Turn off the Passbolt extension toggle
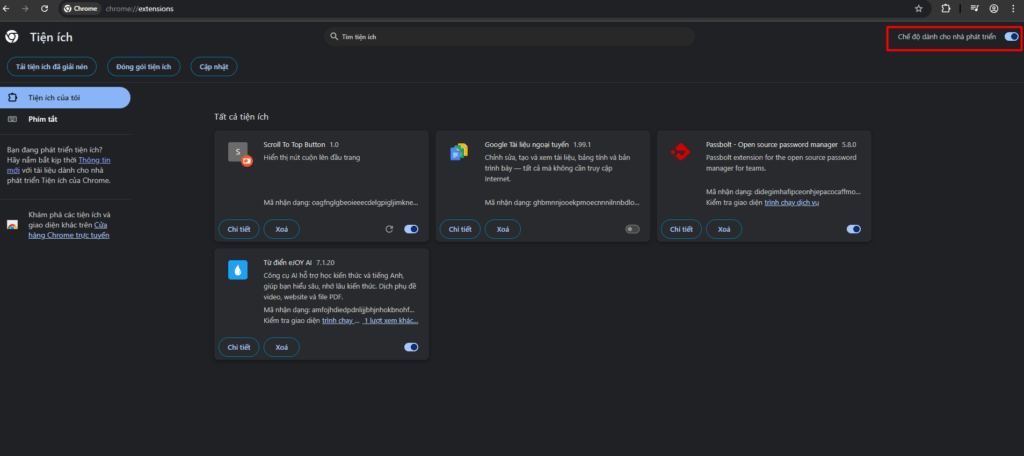The height and width of the screenshot is (456, 1024). click(853, 229)
